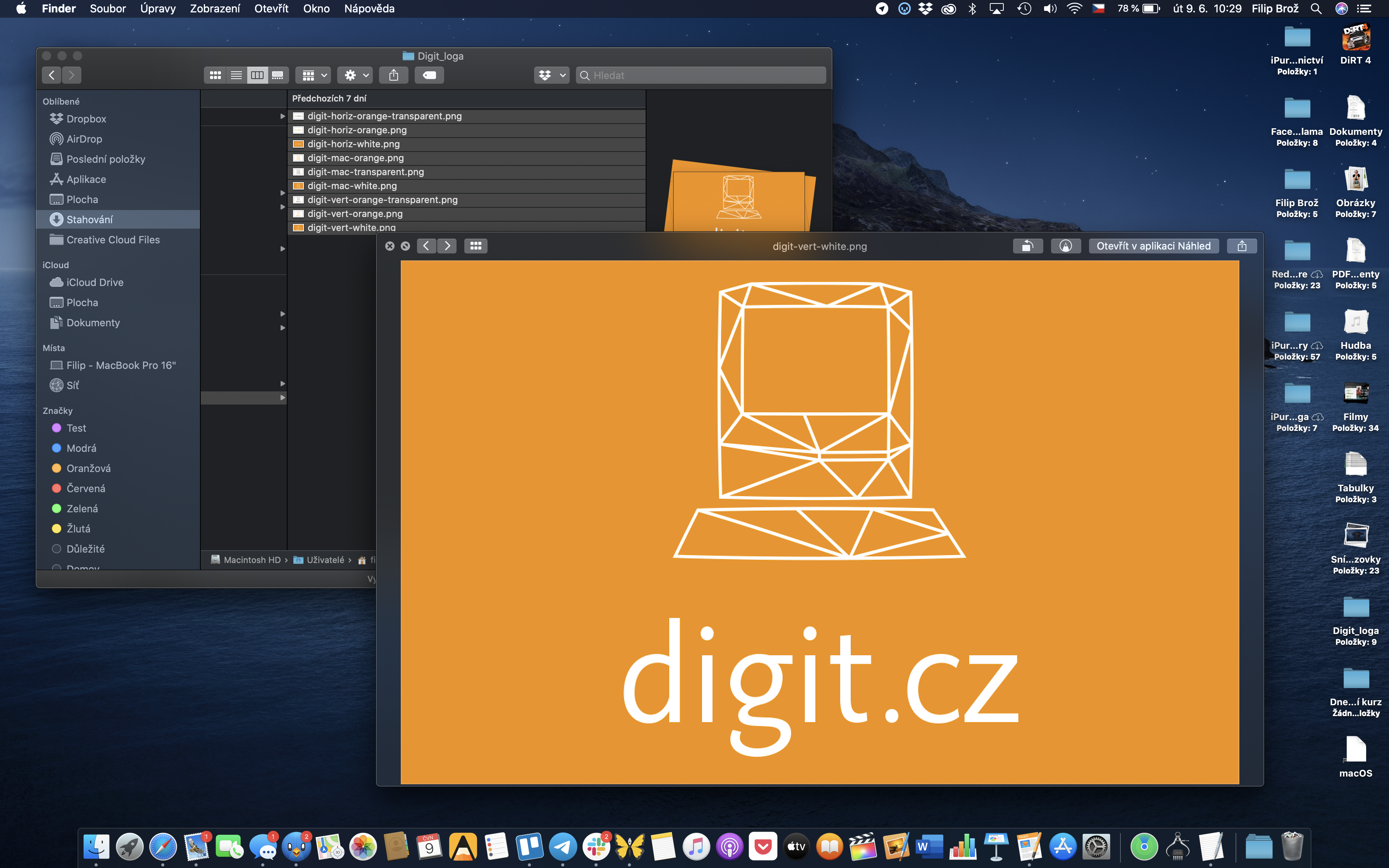1389x868 pixels.
Task: Click the Markup icon in Quick Look
Action: click(1065, 246)
